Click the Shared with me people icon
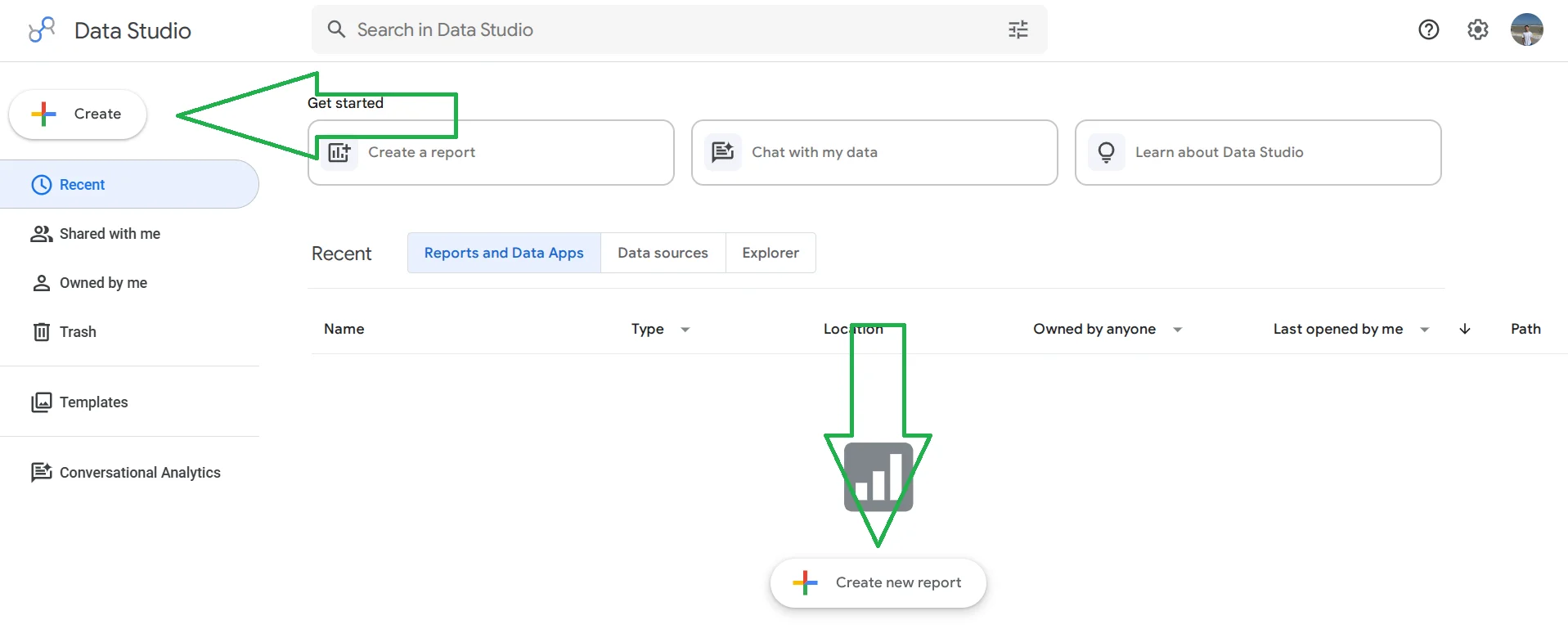Image resolution: width=1568 pixels, height=629 pixels. pyautogui.click(x=42, y=234)
